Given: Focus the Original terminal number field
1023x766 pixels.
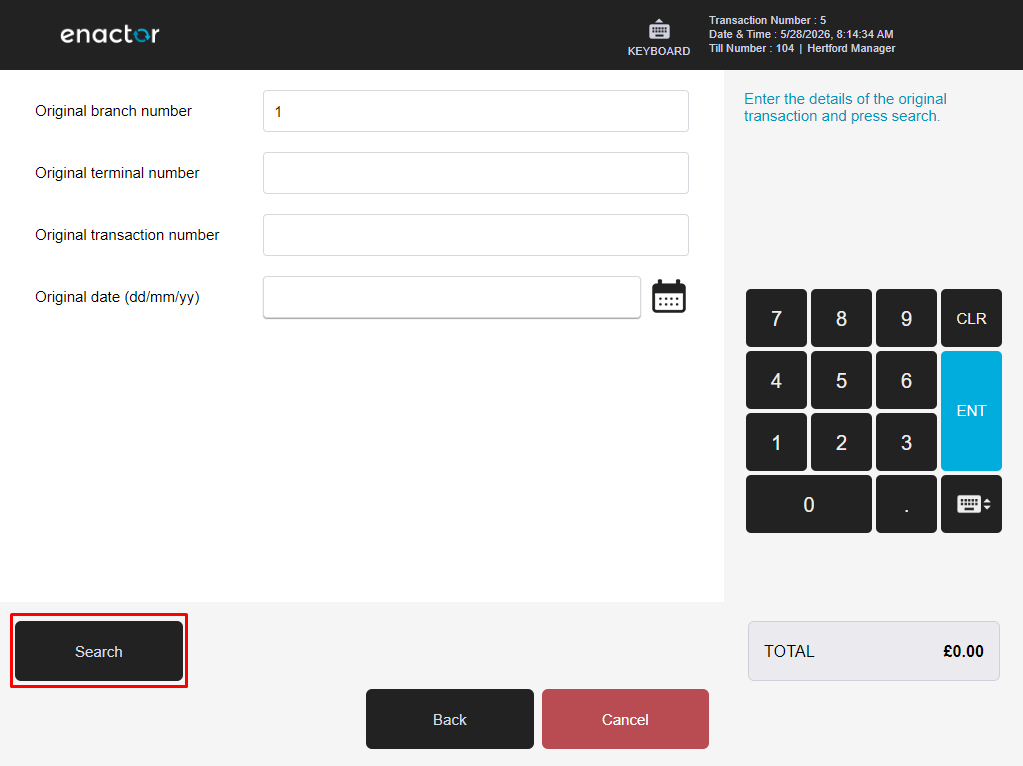Looking at the screenshot, I should click(x=476, y=173).
